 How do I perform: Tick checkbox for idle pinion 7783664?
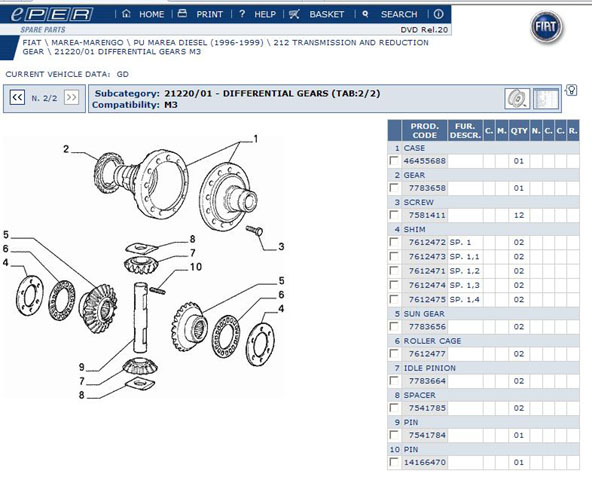click(394, 381)
